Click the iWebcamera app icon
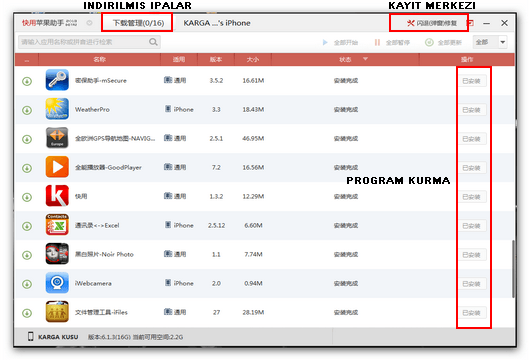Image resolution: width=530 pixels, height=360 pixels. [x=57, y=283]
